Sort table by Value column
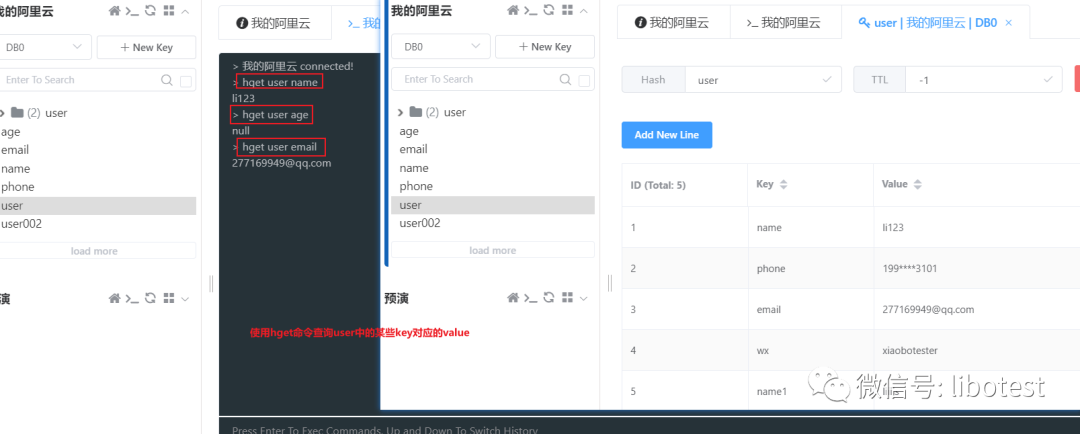 (x=917, y=185)
